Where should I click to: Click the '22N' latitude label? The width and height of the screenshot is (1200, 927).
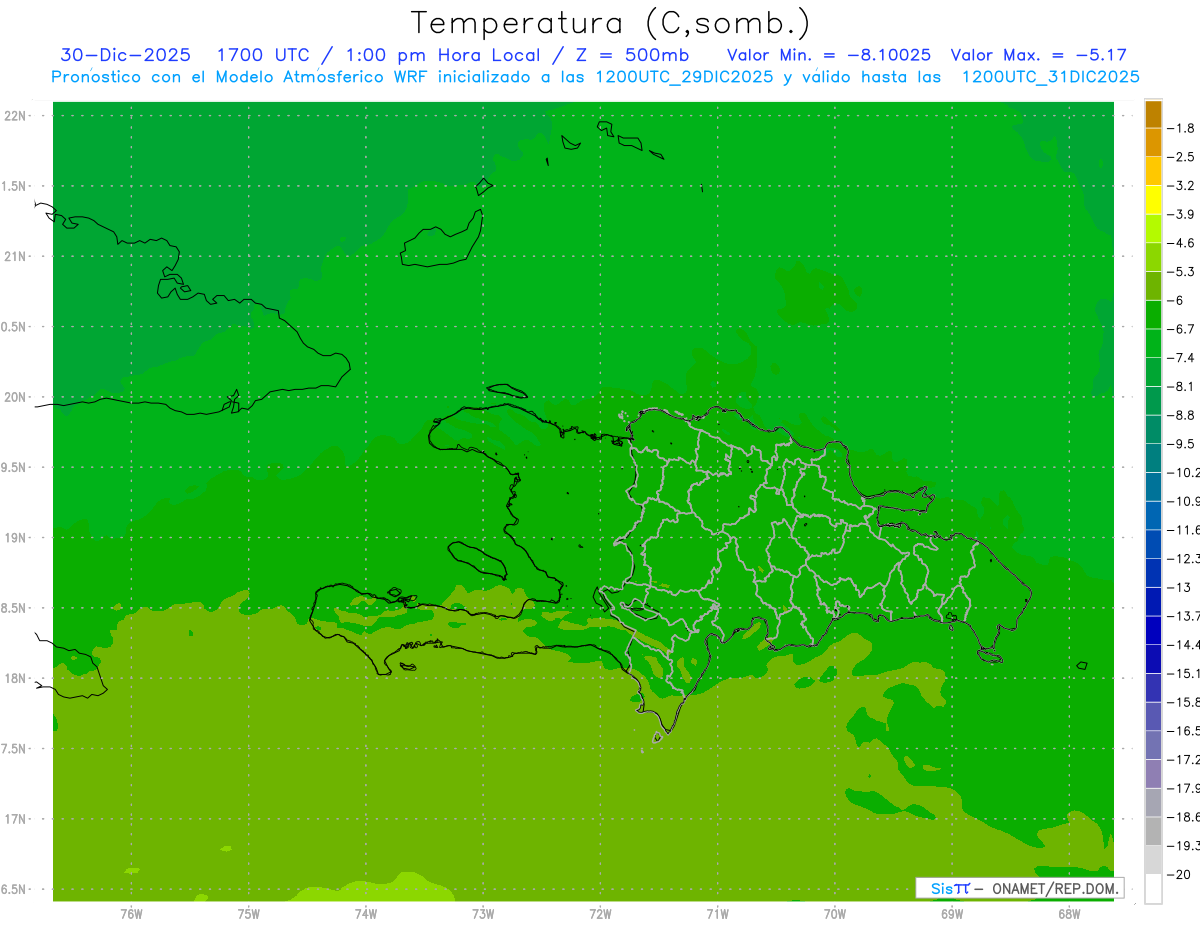16,116
